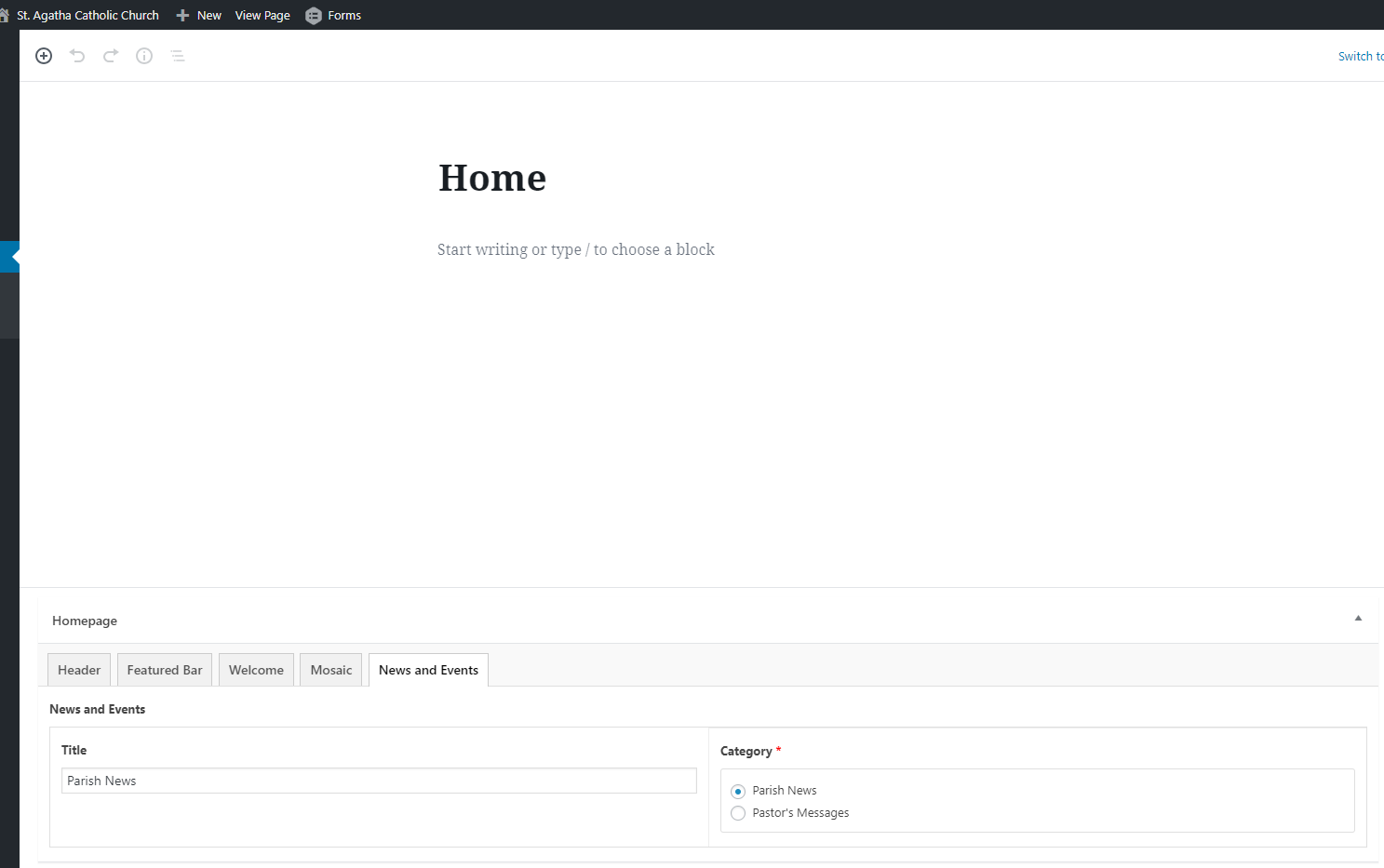Open the block navigation list icon
The width and height of the screenshot is (1384, 868).
178,56
